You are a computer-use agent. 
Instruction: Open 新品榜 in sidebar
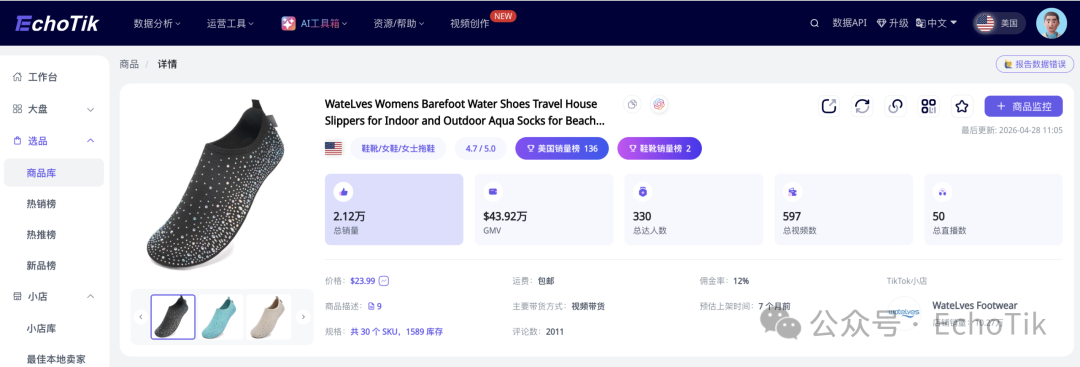click(41, 266)
